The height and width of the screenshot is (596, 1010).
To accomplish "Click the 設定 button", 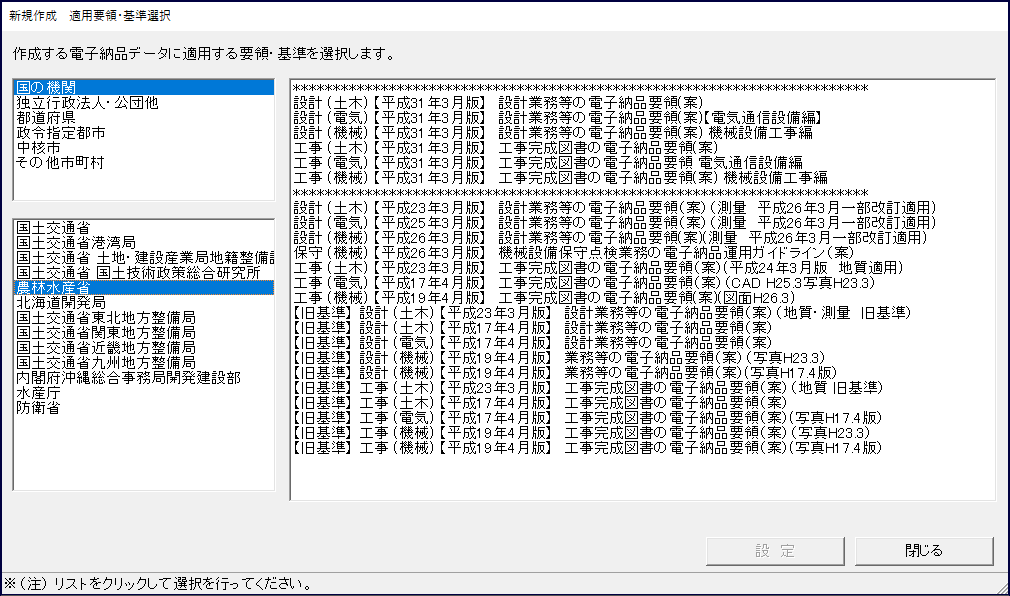I will pyautogui.click(x=775, y=551).
